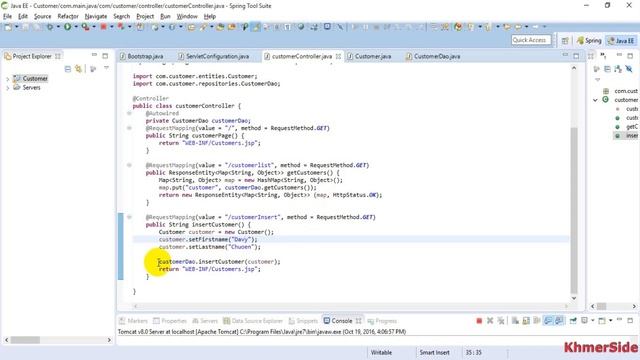Switch to Bootstrap.java editor tab
Screen dimensions: 640x360
(142, 56)
